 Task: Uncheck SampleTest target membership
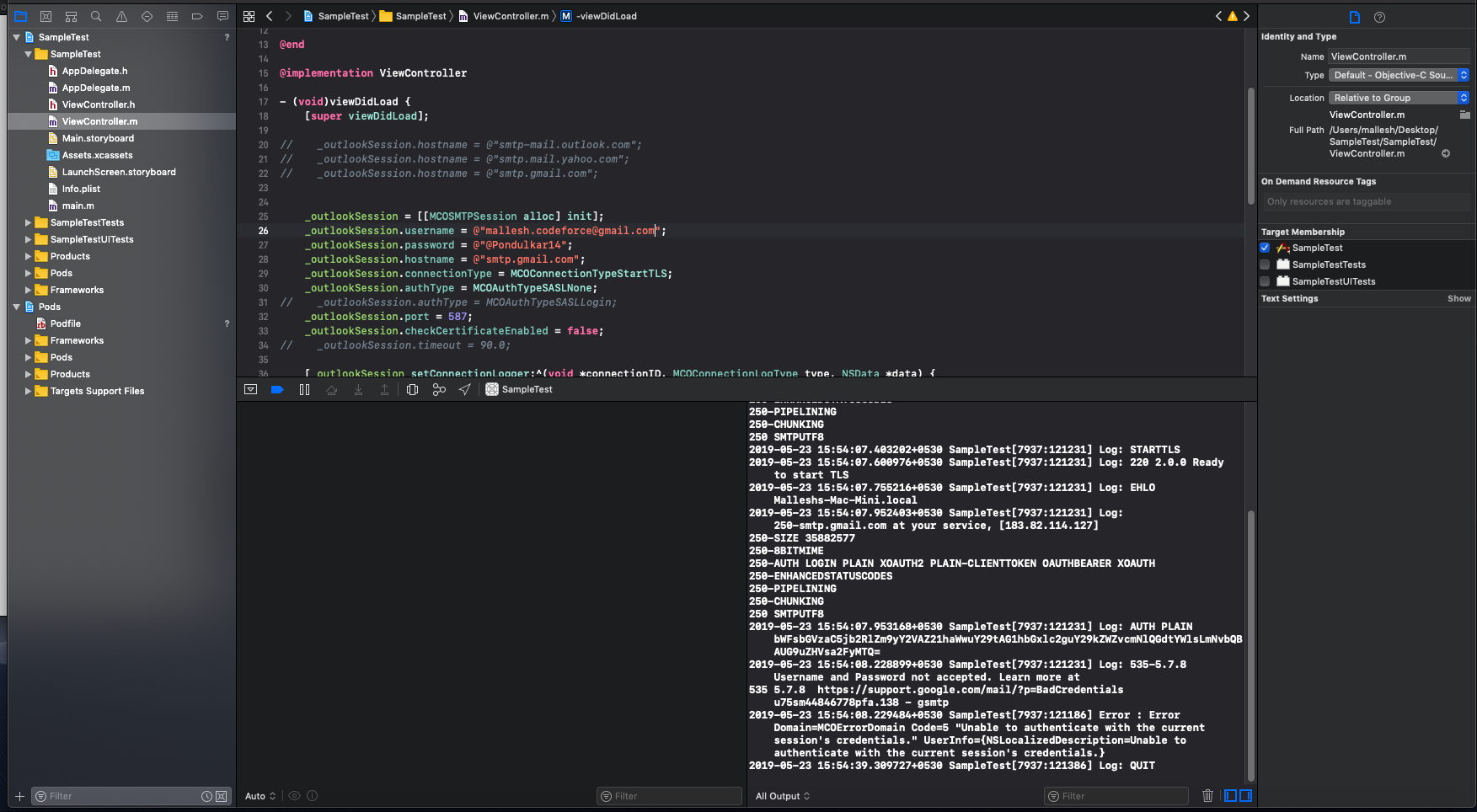pyautogui.click(x=1265, y=247)
